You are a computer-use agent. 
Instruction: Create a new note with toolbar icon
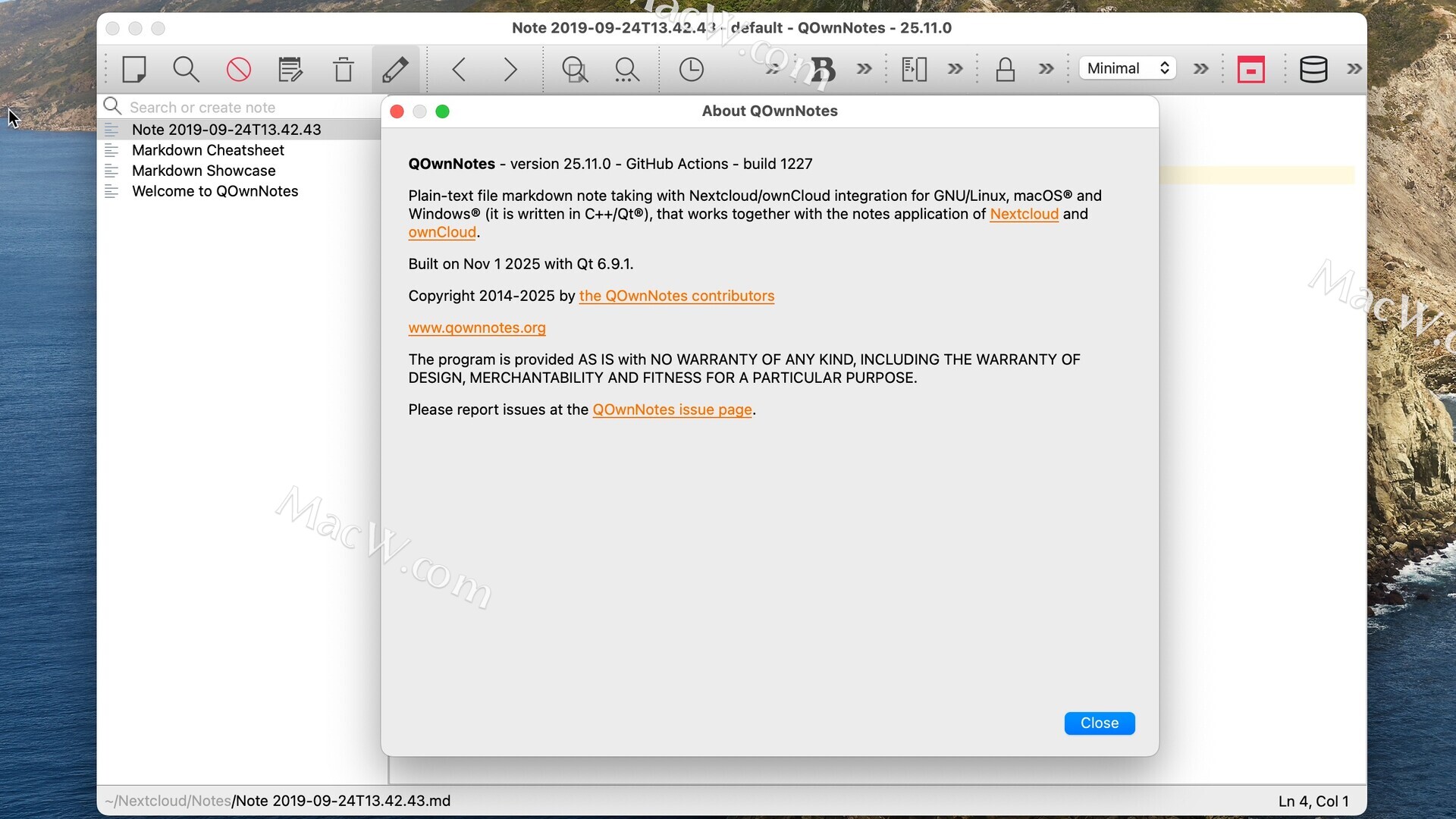(134, 69)
